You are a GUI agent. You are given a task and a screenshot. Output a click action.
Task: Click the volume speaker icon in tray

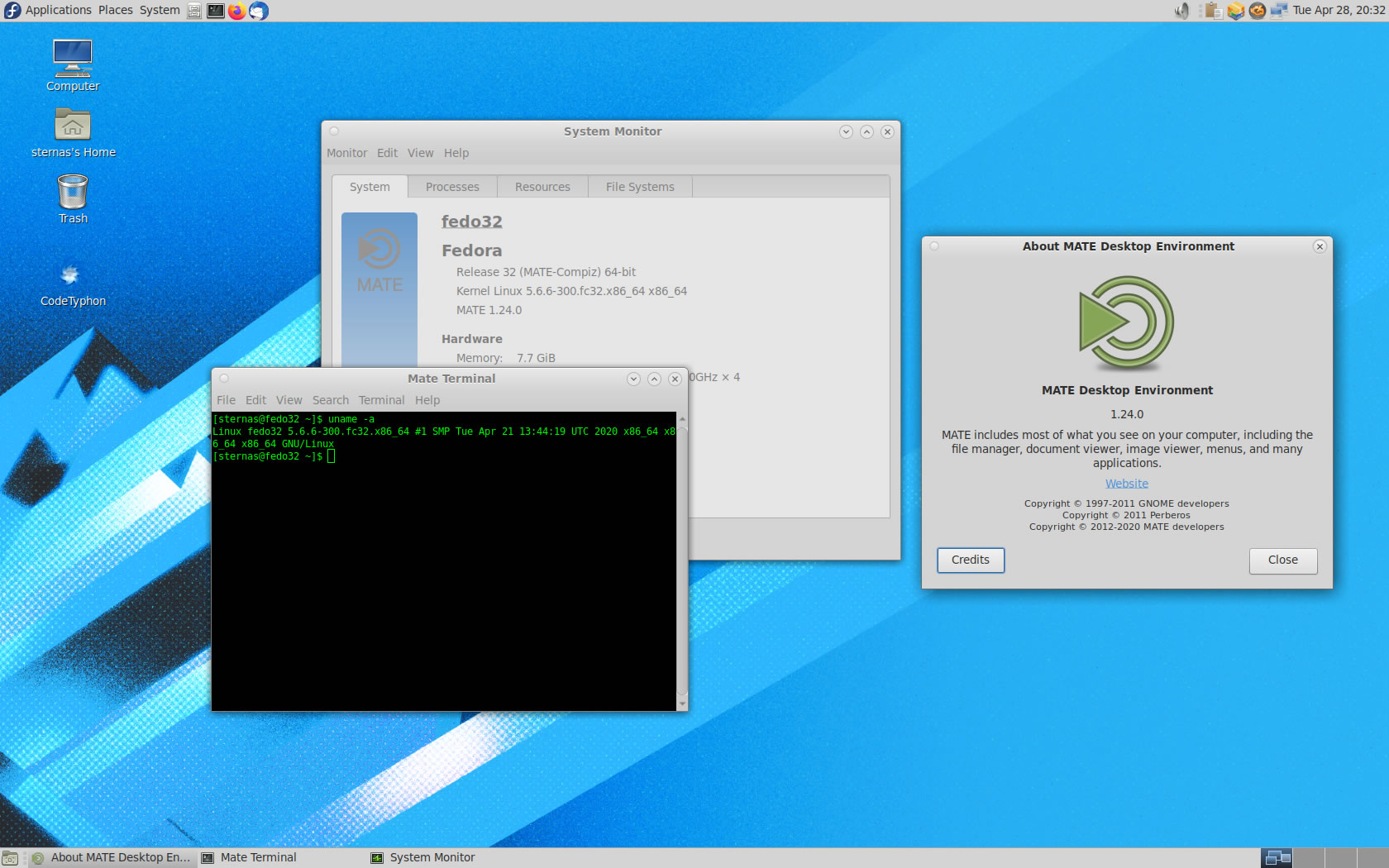coord(1182,11)
